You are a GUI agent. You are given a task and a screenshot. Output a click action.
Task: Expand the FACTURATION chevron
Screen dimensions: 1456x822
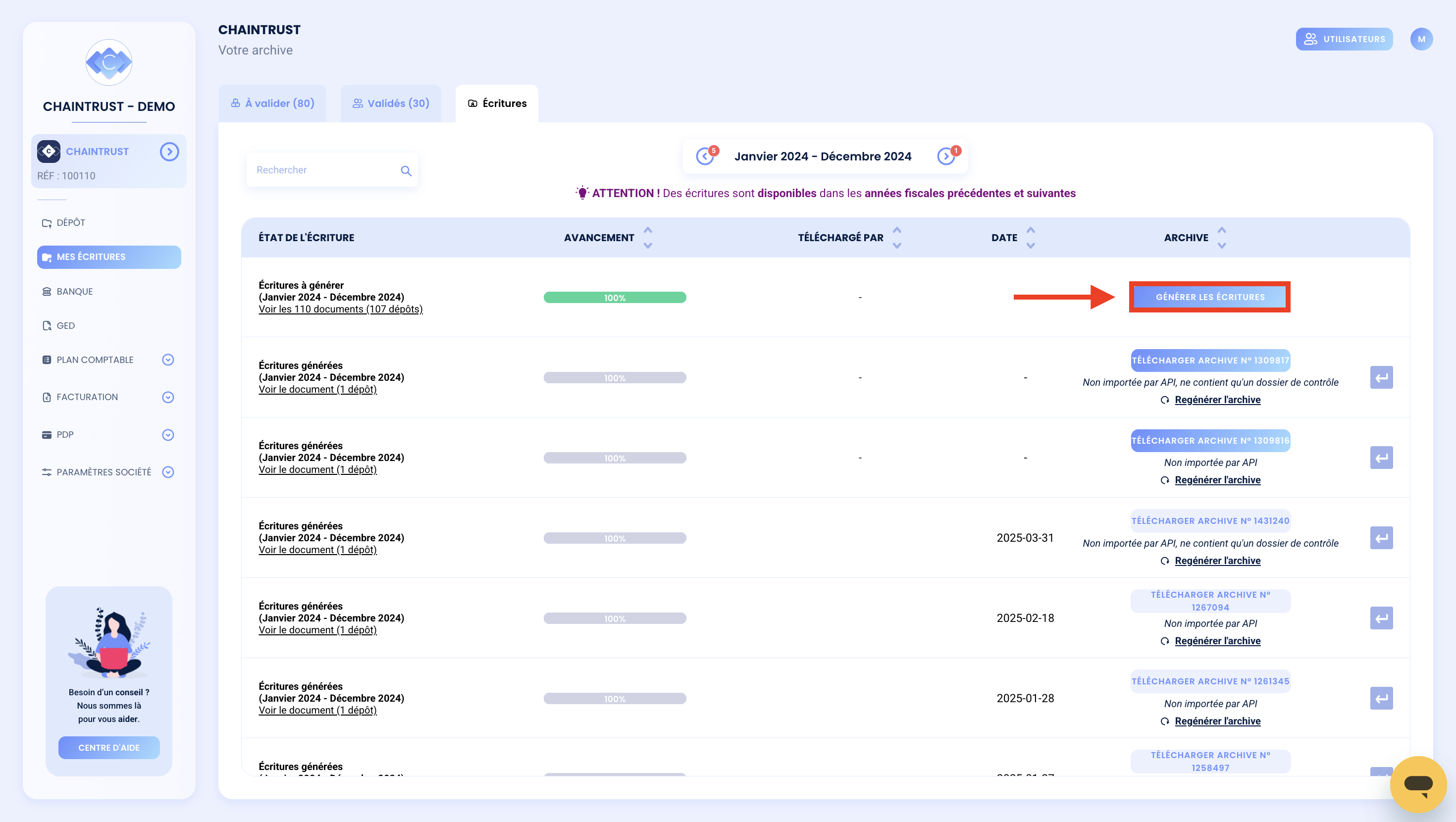point(168,398)
